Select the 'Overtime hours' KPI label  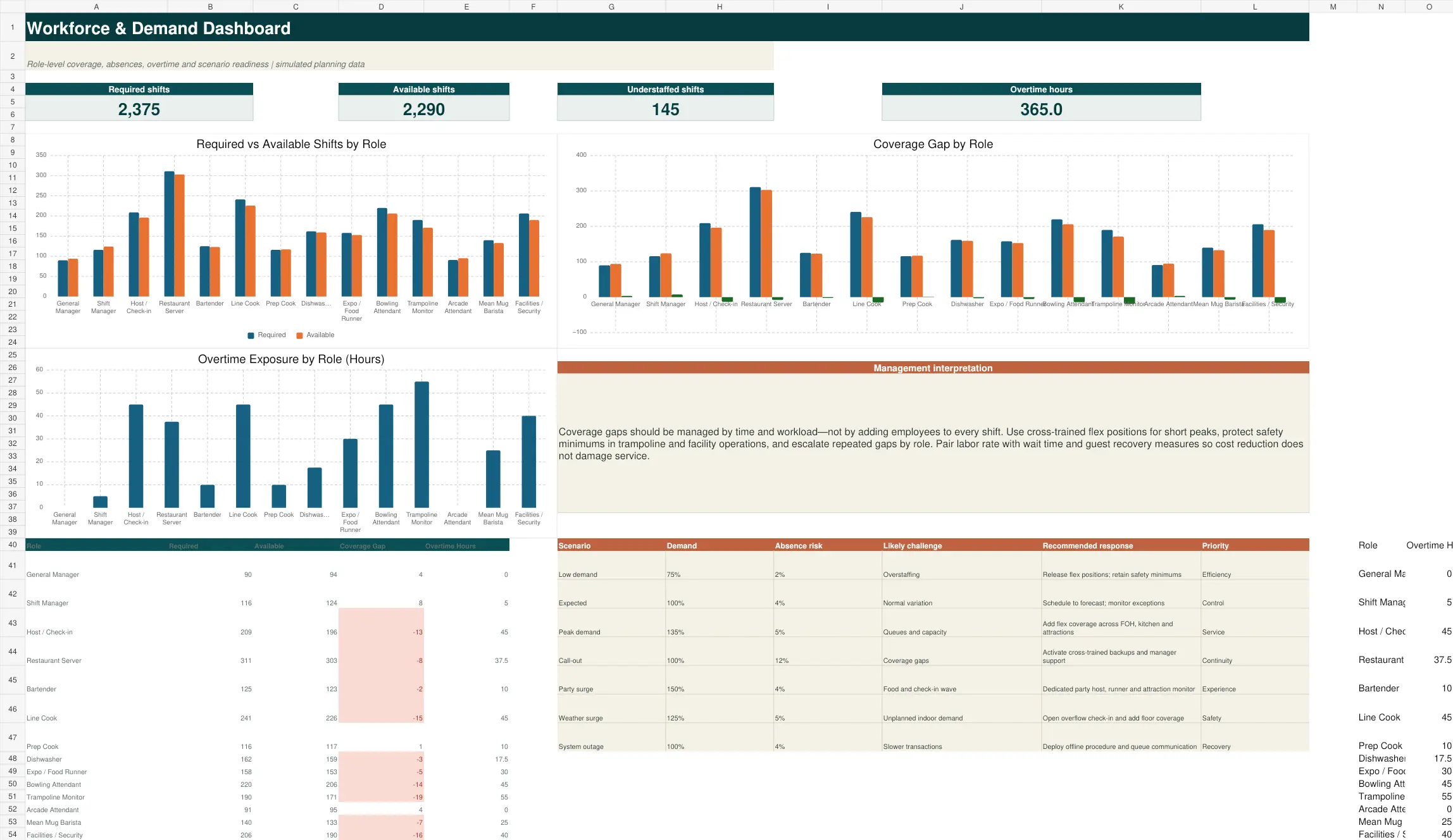1041,89
